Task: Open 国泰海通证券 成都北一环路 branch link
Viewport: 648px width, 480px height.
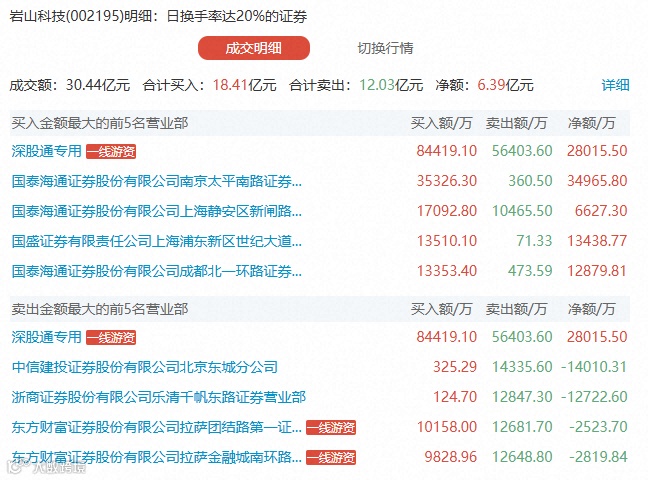Action: pyautogui.click(x=157, y=271)
